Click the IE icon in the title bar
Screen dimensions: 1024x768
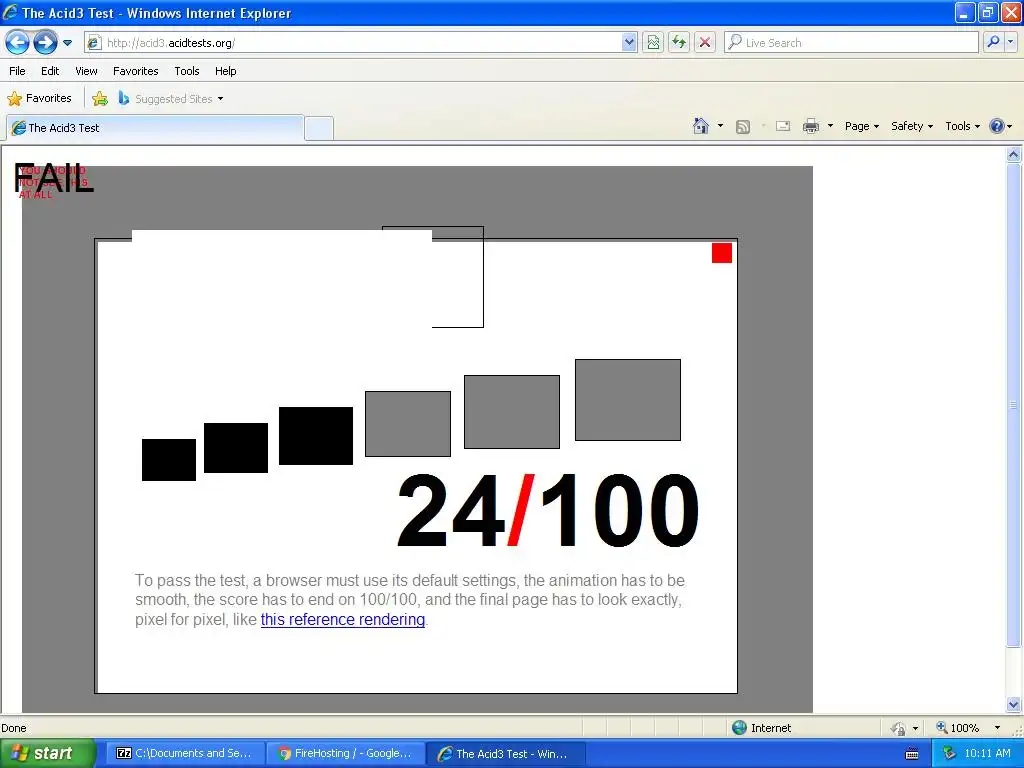coord(10,12)
